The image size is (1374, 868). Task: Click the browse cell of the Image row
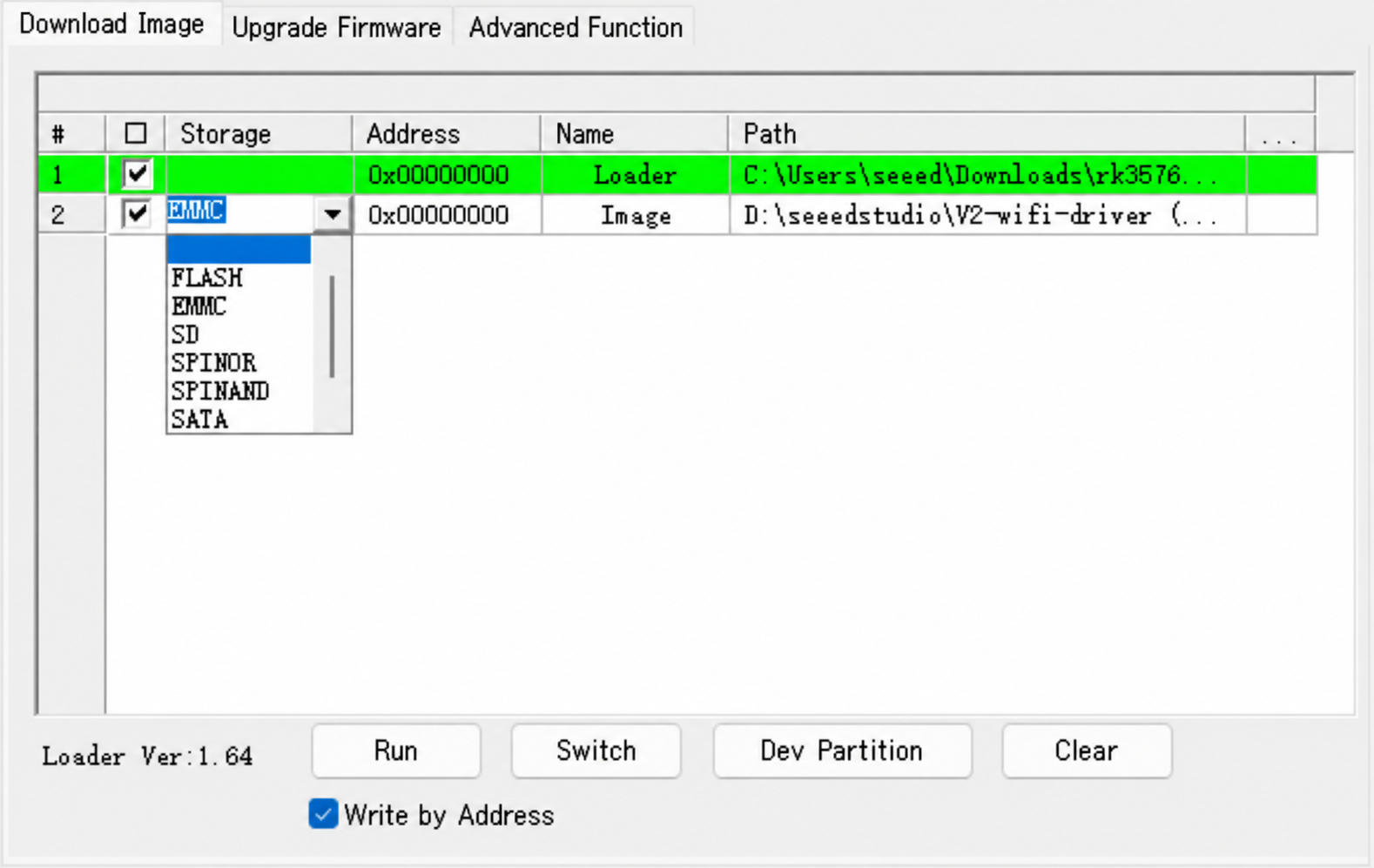pos(1281,215)
